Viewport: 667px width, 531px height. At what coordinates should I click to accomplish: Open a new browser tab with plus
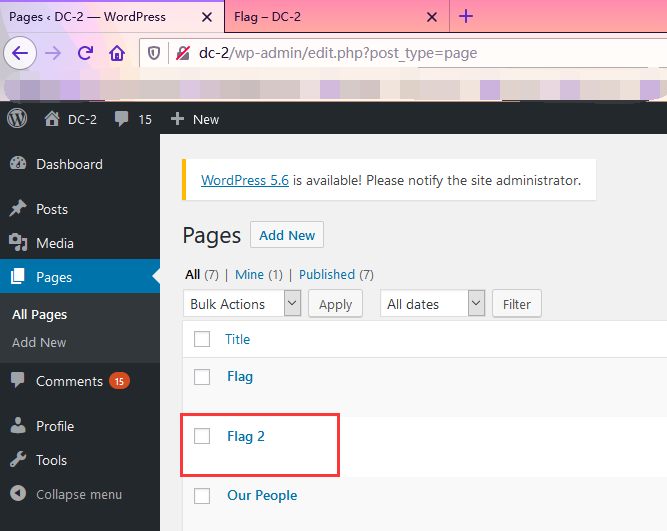[x=466, y=16]
